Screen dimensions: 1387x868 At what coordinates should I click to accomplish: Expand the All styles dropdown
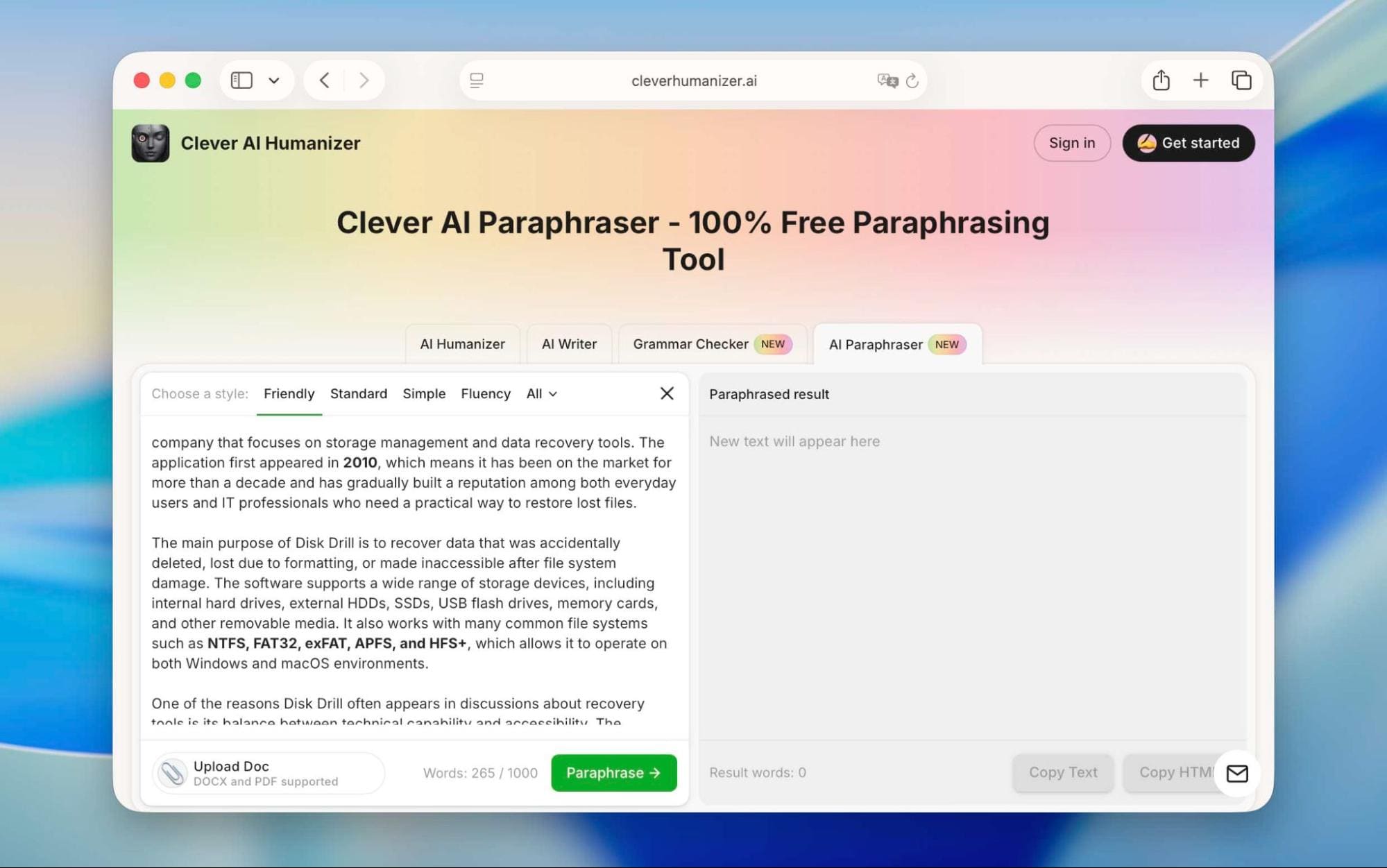(x=542, y=394)
